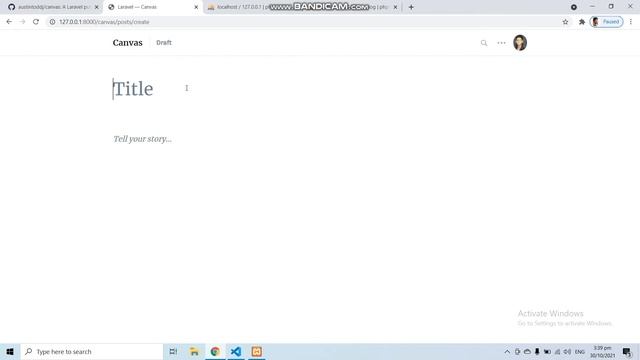Reload the current page

point(36,22)
